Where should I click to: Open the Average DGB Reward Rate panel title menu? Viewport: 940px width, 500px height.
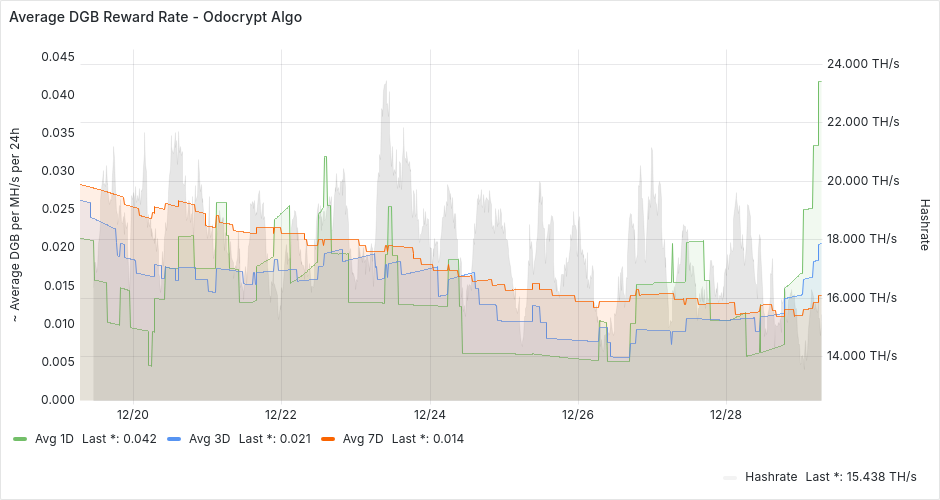tap(155, 17)
